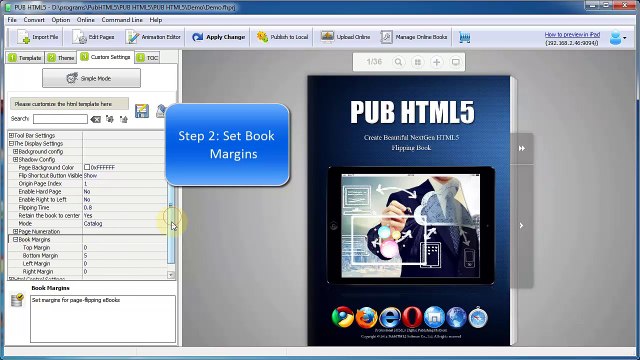Click the zoom in plus icon

click(x=436, y=62)
